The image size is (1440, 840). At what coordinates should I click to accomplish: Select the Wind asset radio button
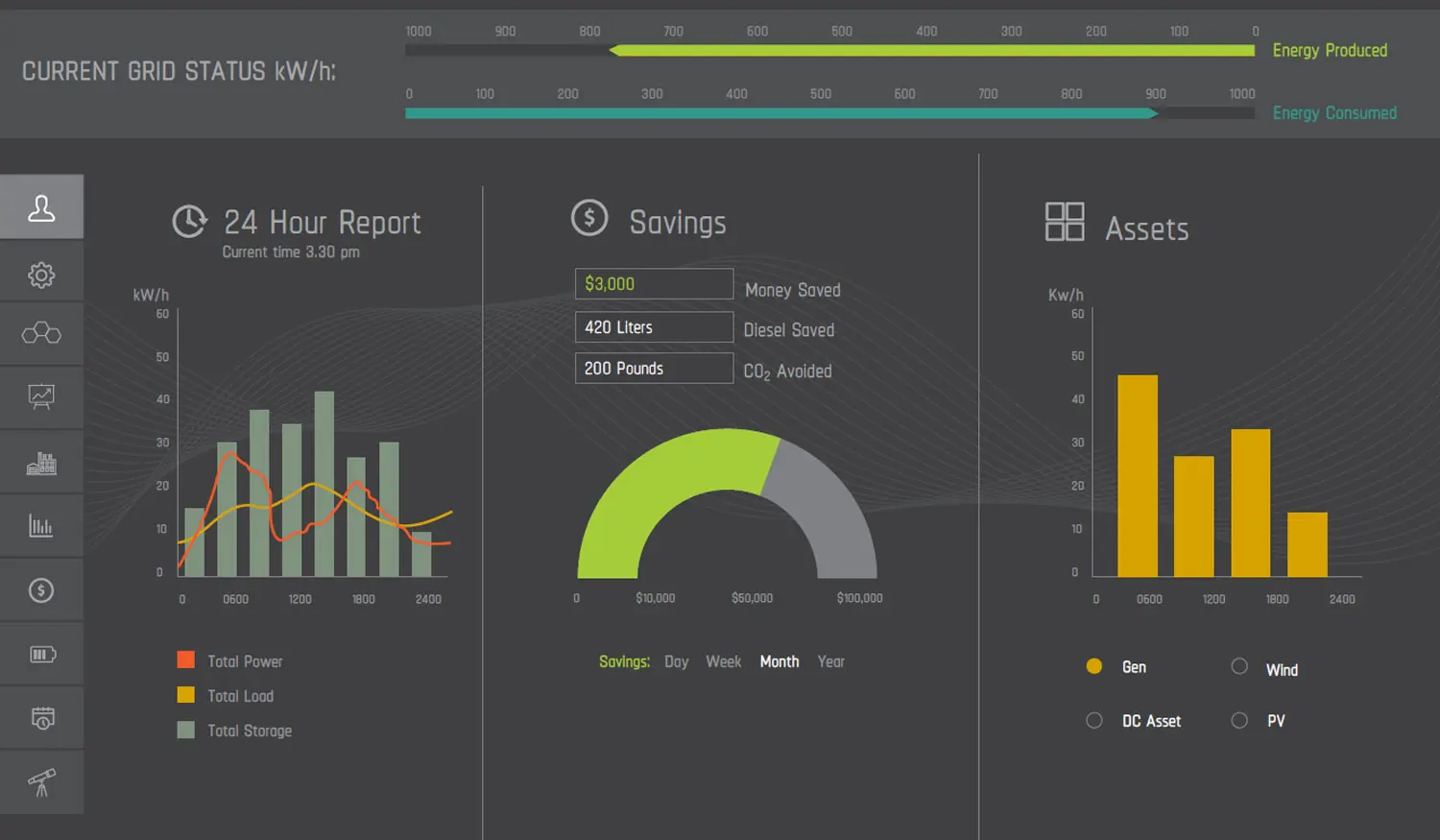click(x=1239, y=666)
